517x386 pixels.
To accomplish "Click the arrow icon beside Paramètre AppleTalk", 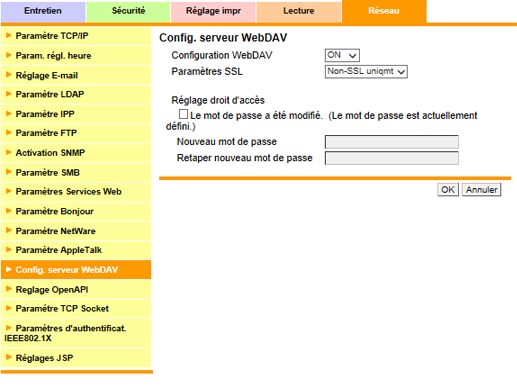I will click(x=9, y=250).
